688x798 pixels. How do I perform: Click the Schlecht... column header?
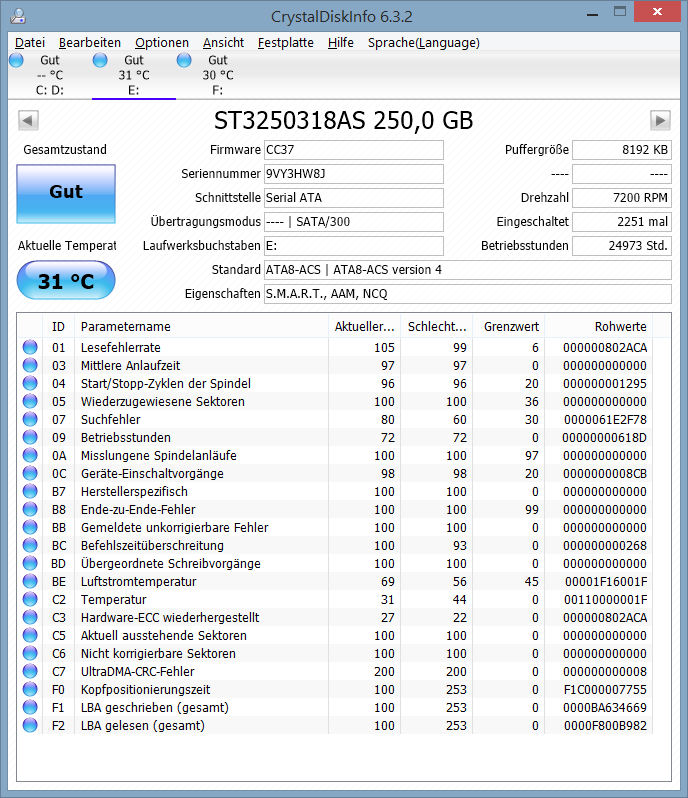(x=437, y=326)
